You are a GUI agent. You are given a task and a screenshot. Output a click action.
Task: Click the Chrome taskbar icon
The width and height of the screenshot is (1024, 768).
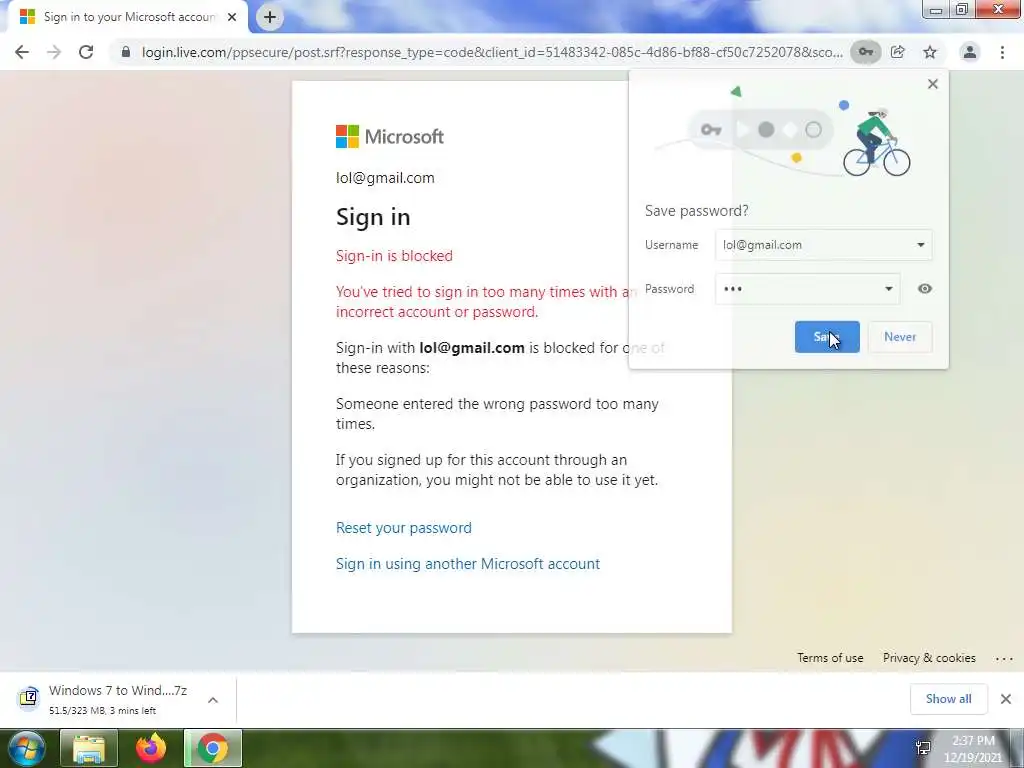point(213,748)
